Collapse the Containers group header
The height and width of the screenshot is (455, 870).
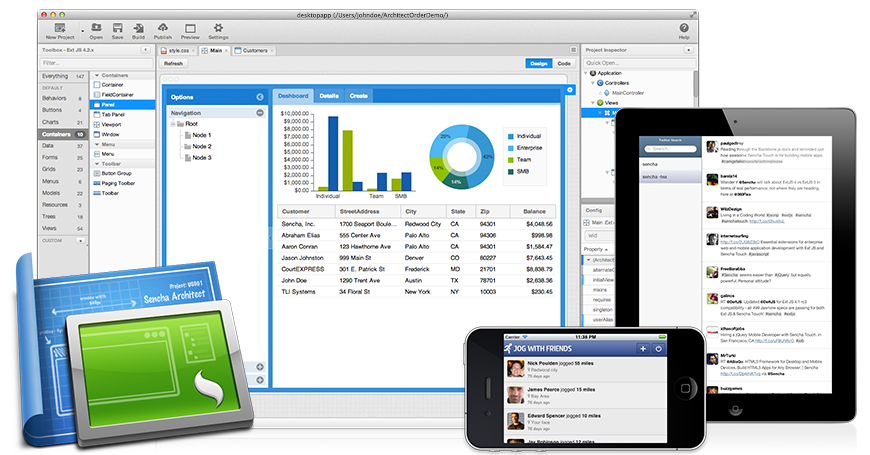click(123, 75)
